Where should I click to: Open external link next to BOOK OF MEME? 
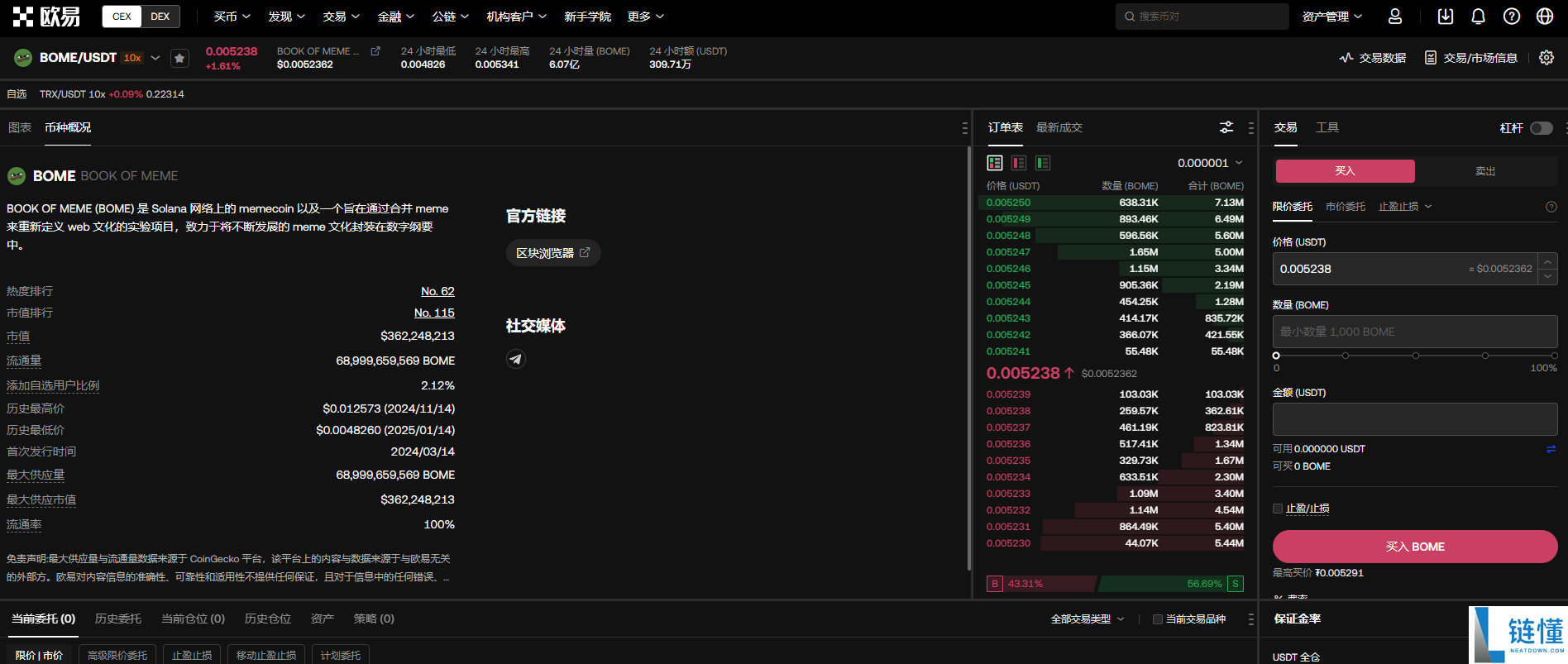(x=375, y=51)
